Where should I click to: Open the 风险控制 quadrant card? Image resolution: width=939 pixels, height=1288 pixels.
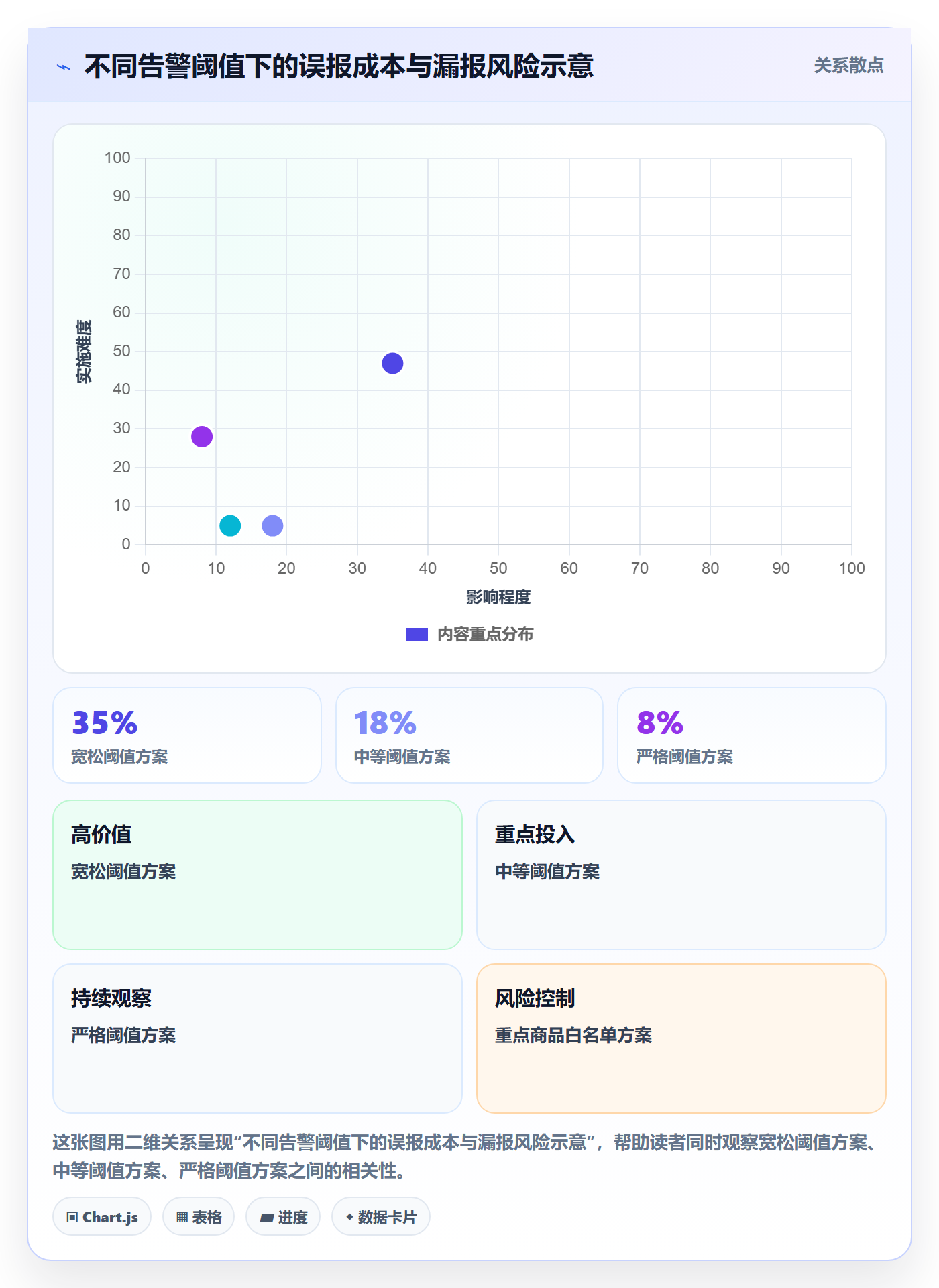[x=681, y=1038]
